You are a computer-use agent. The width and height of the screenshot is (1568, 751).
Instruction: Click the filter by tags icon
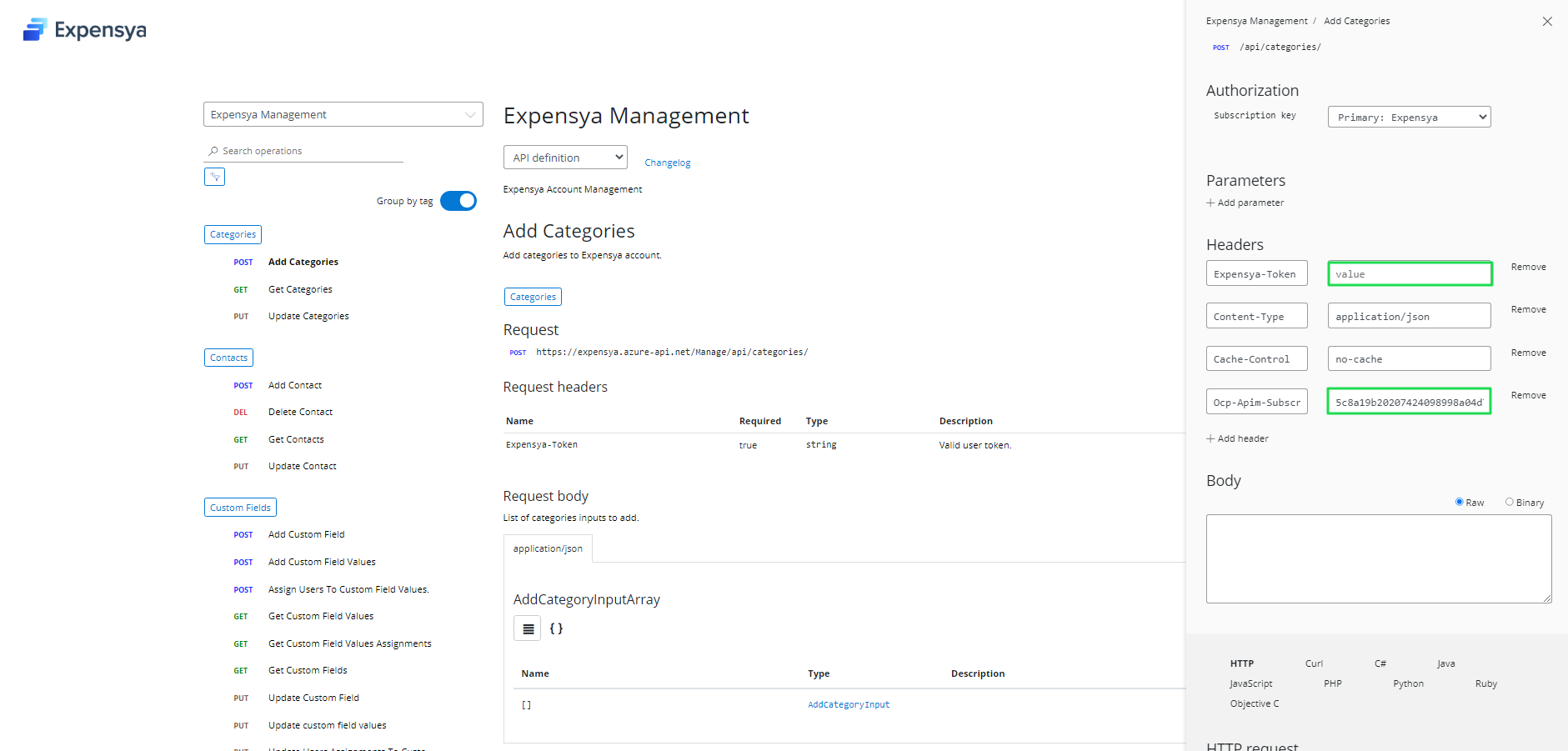tap(215, 177)
